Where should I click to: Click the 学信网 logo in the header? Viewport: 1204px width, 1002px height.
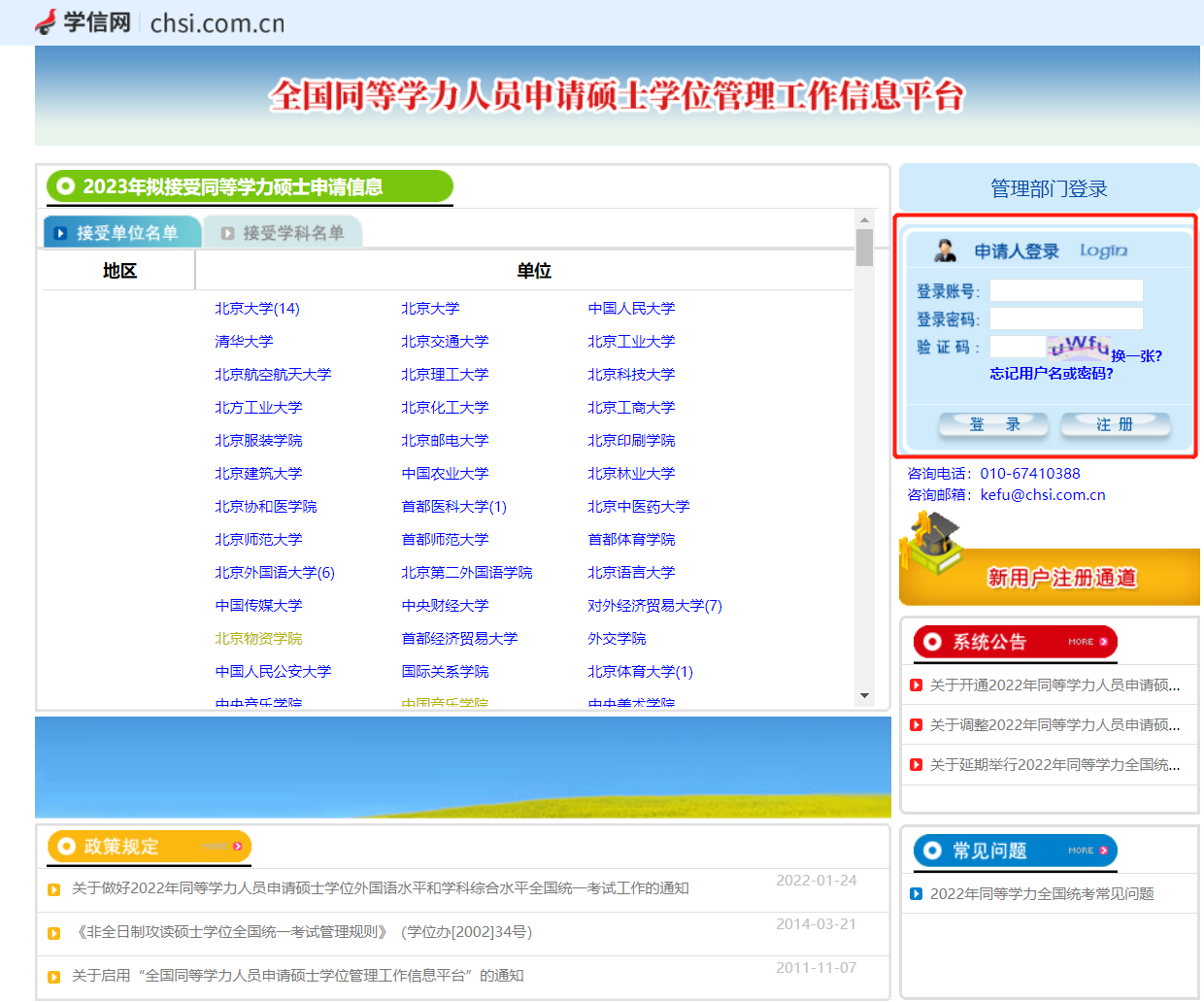(x=83, y=22)
